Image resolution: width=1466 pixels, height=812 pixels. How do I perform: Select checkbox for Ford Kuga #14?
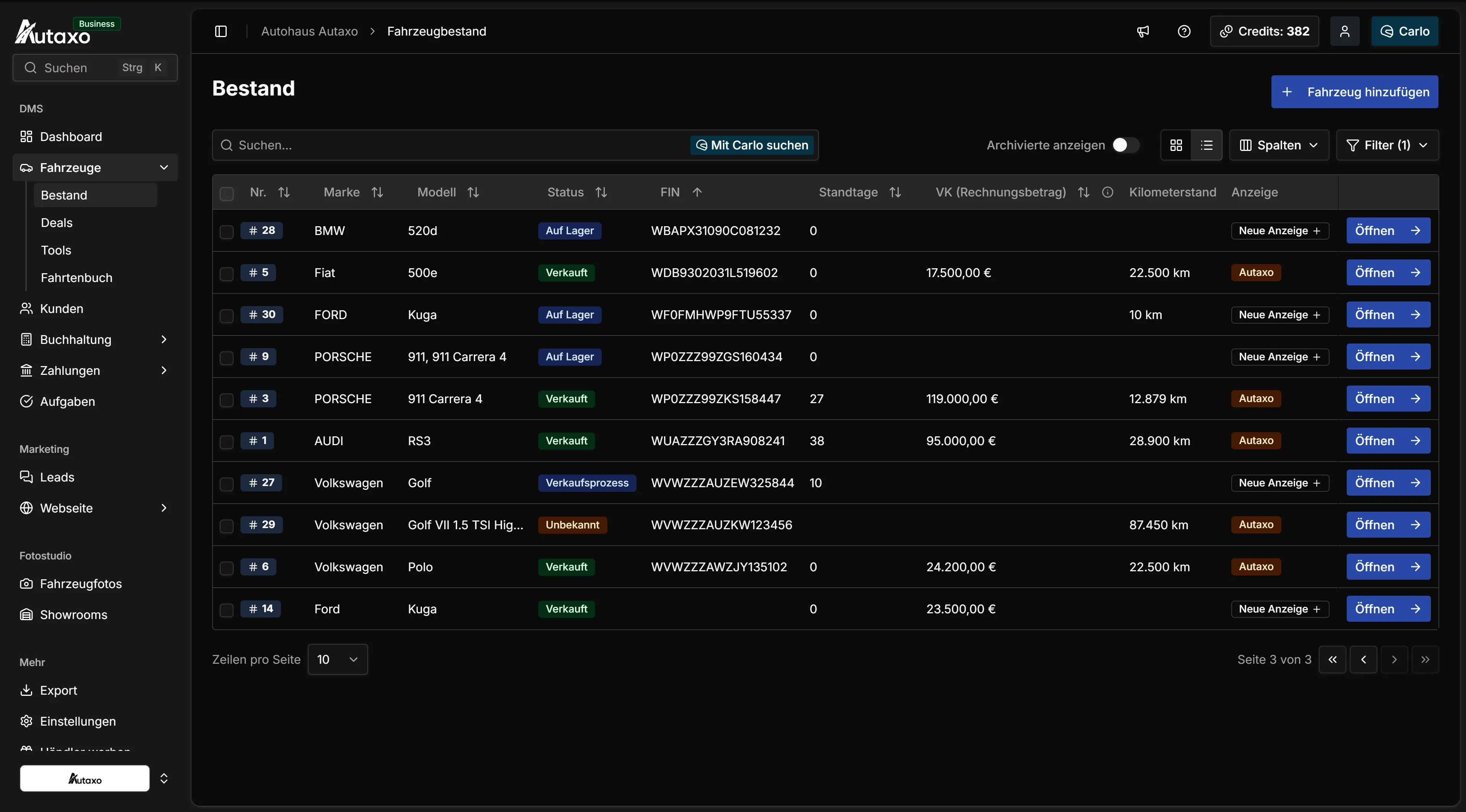pyautogui.click(x=227, y=610)
